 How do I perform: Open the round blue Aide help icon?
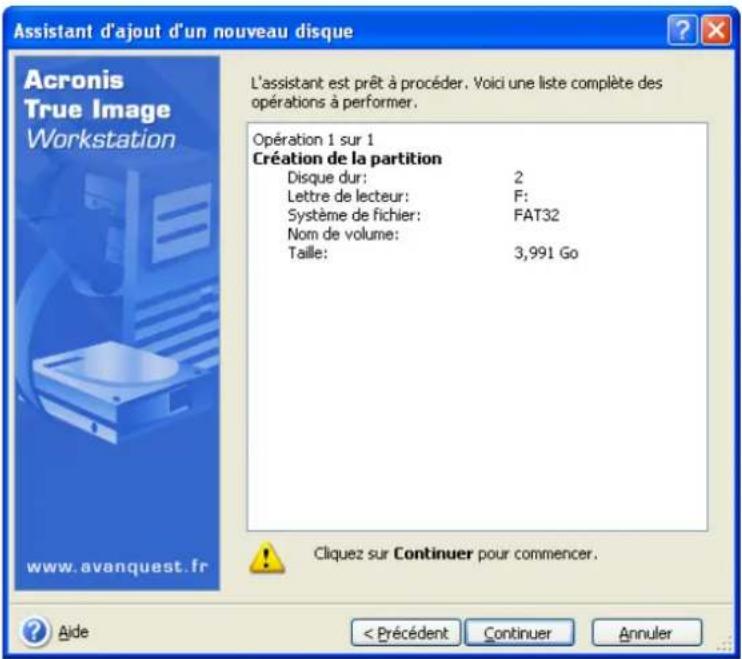[x=35, y=631]
